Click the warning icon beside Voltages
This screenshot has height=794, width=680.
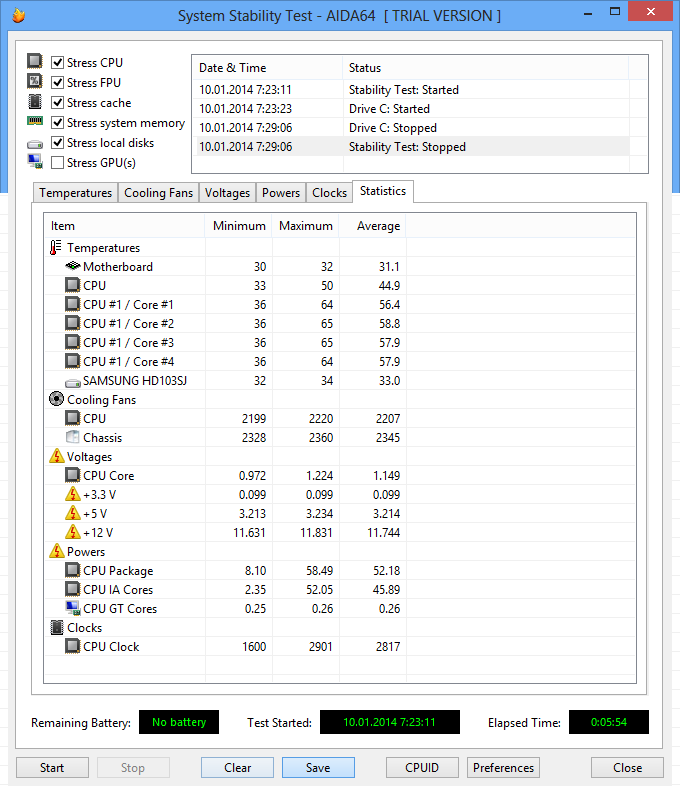[x=57, y=457]
